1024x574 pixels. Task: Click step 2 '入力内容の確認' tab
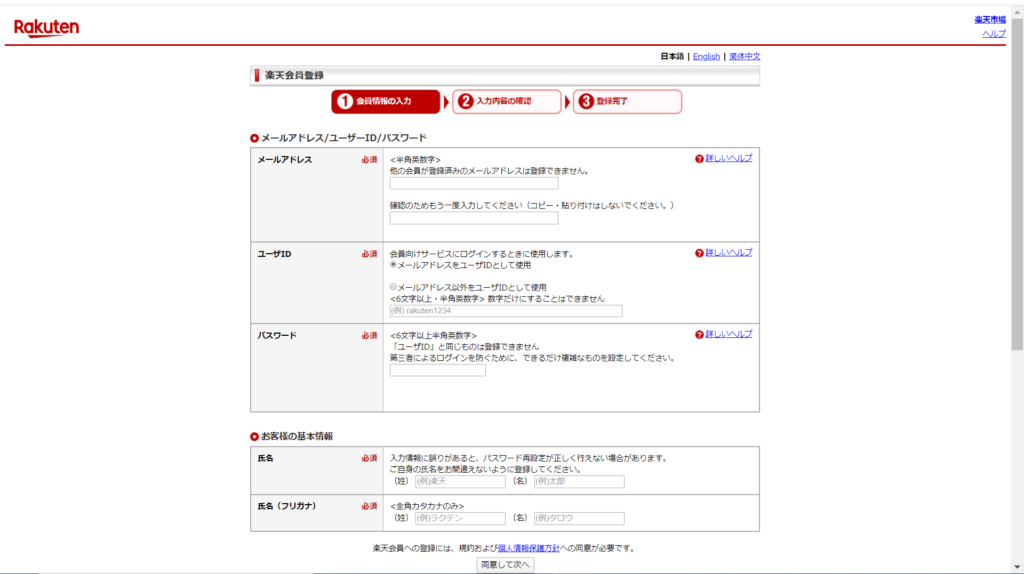[506, 101]
